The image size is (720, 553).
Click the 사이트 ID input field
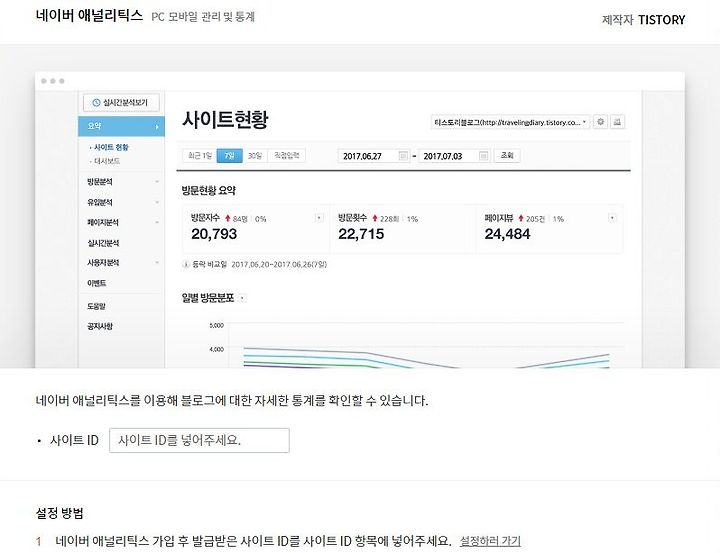(x=199, y=440)
